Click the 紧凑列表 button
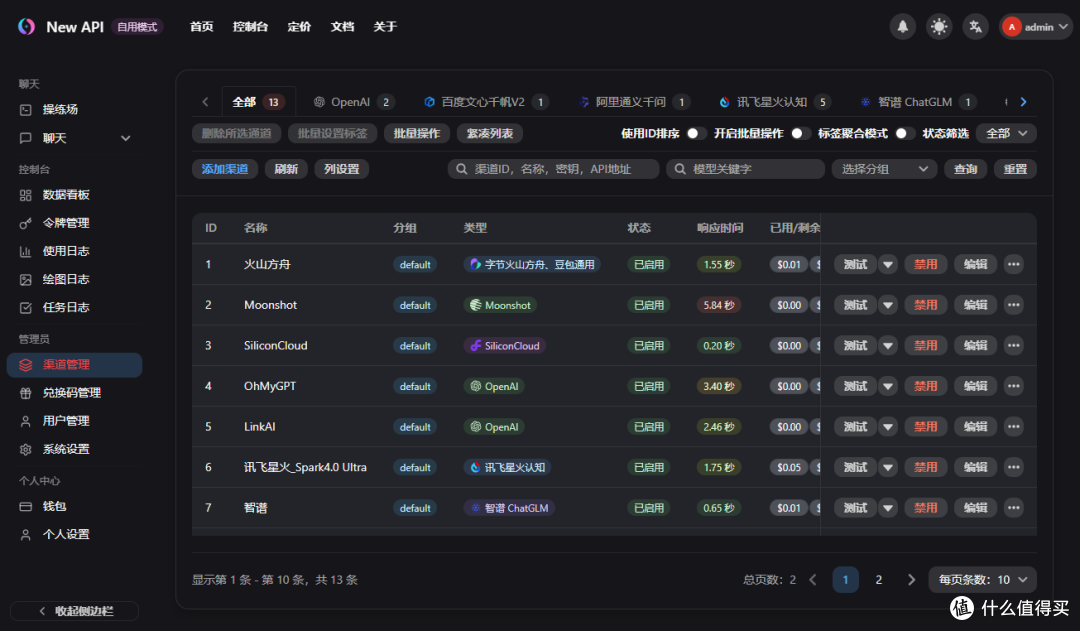 490,134
